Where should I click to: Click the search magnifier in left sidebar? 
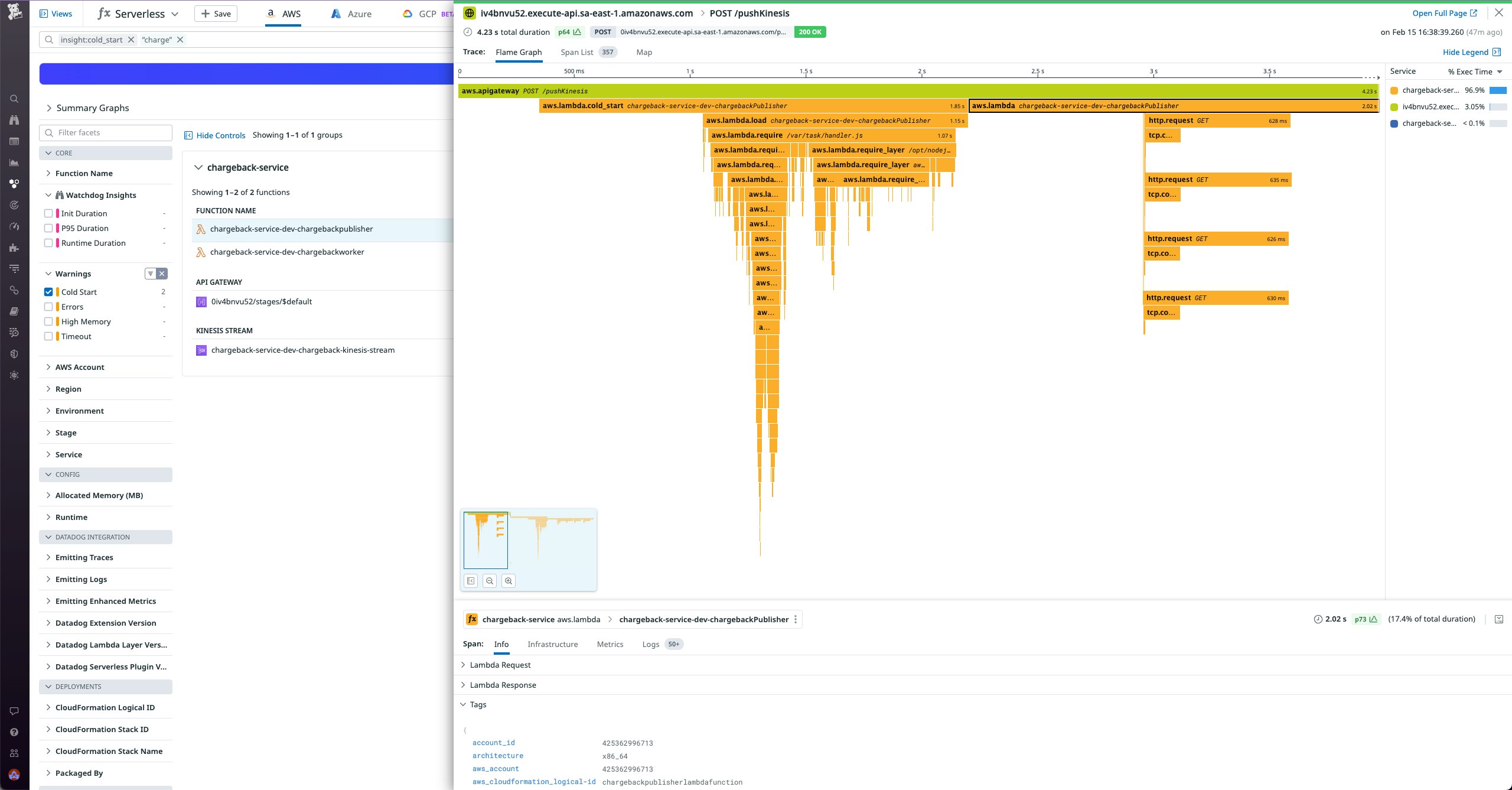pyautogui.click(x=14, y=99)
